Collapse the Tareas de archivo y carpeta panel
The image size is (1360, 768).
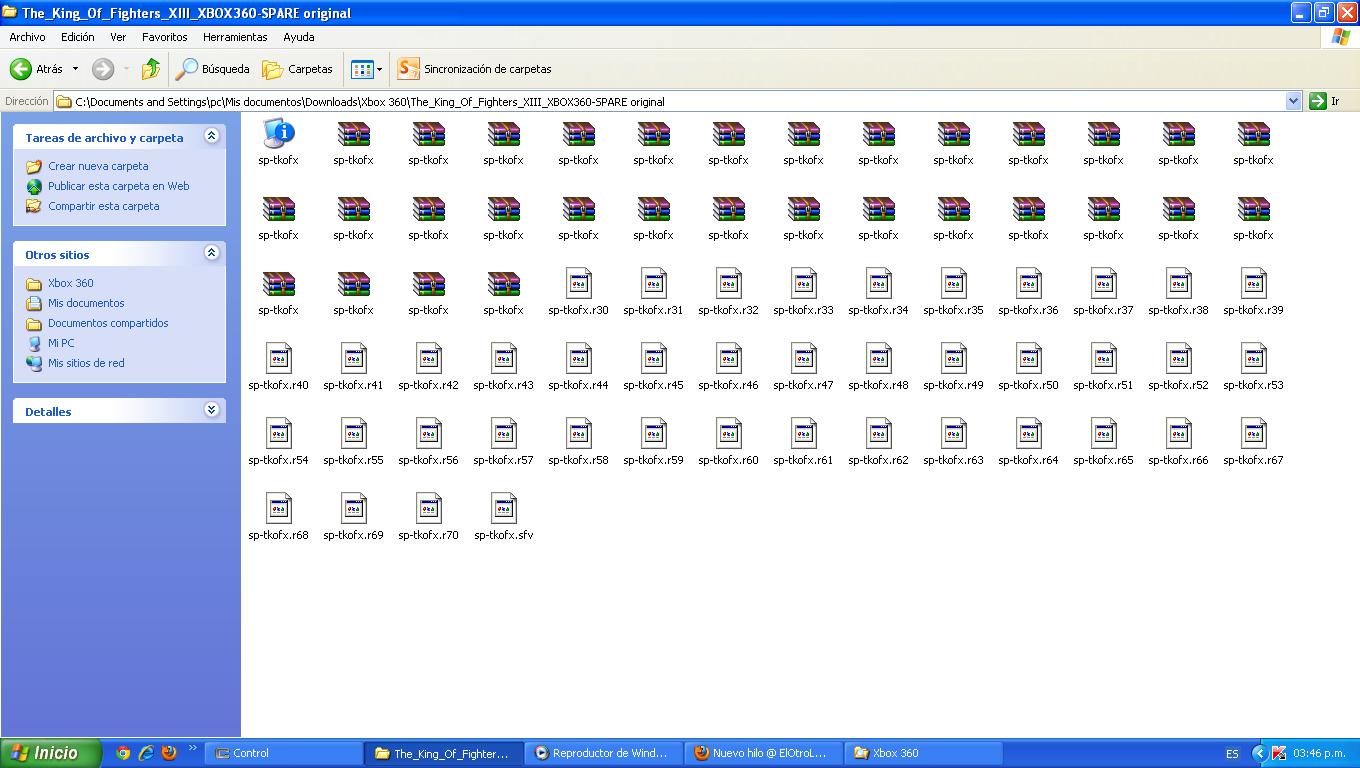click(211, 136)
